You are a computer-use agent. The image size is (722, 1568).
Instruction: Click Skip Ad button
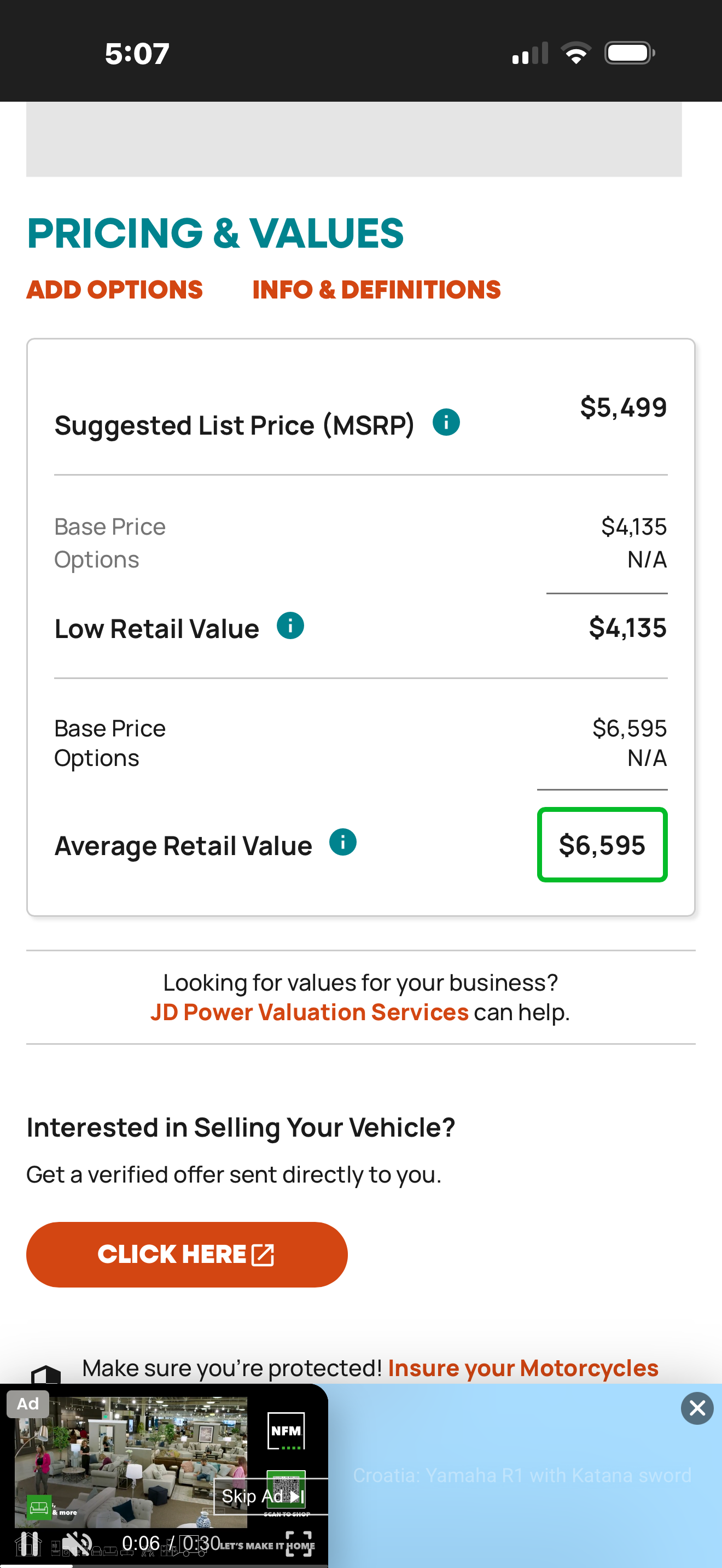pyautogui.click(x=262, y=1496)
